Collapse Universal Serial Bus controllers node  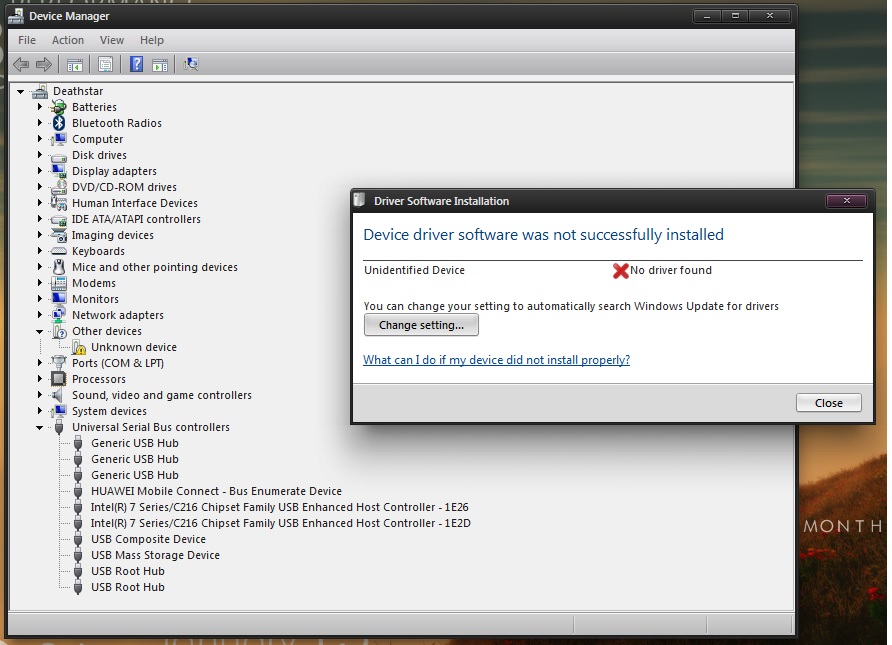click(39, 428)
